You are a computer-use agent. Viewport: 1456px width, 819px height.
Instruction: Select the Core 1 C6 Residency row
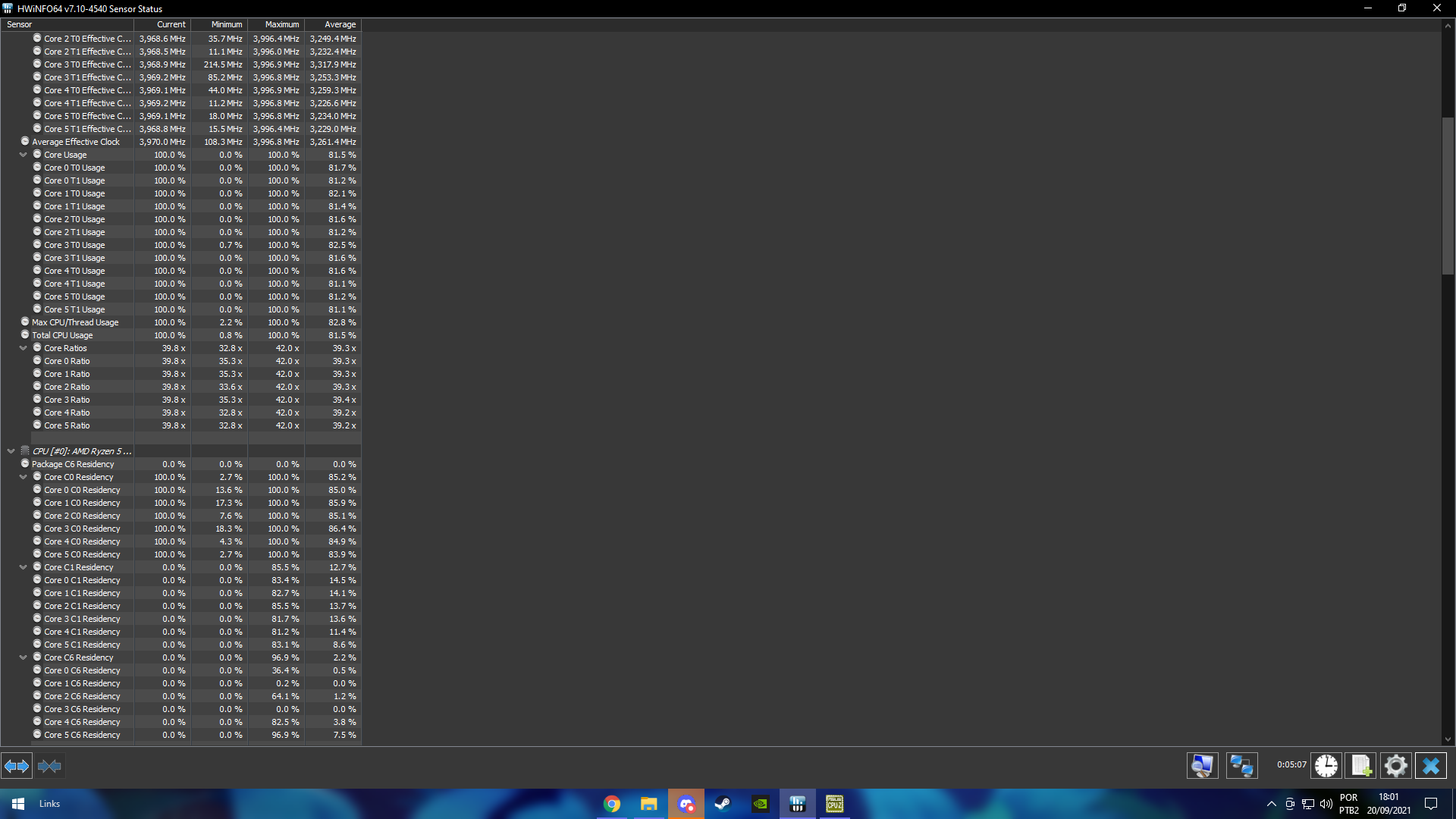(x=180, y=683)
